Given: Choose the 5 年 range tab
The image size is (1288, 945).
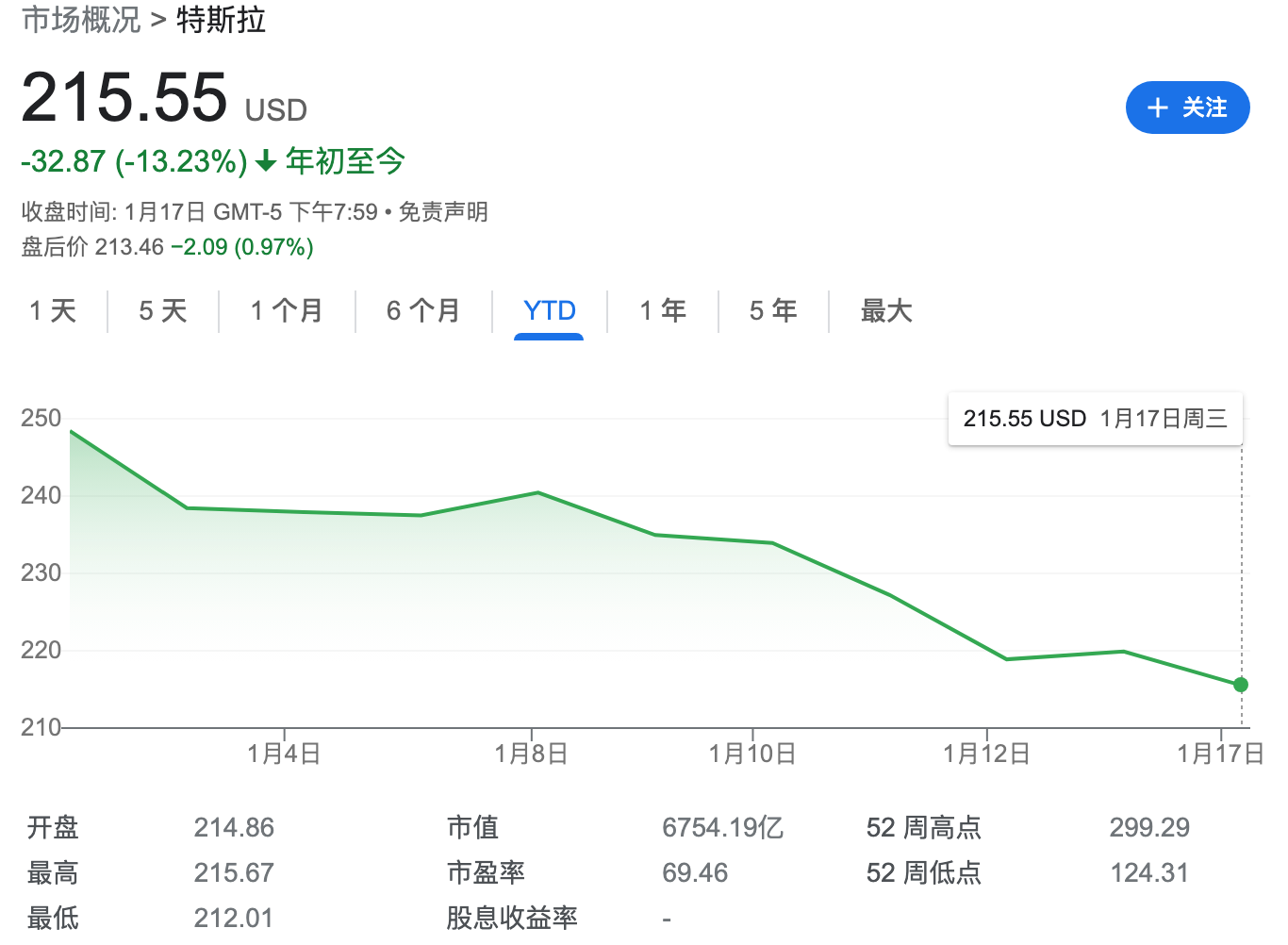Looking at the screenshot, I should point(773,310).
